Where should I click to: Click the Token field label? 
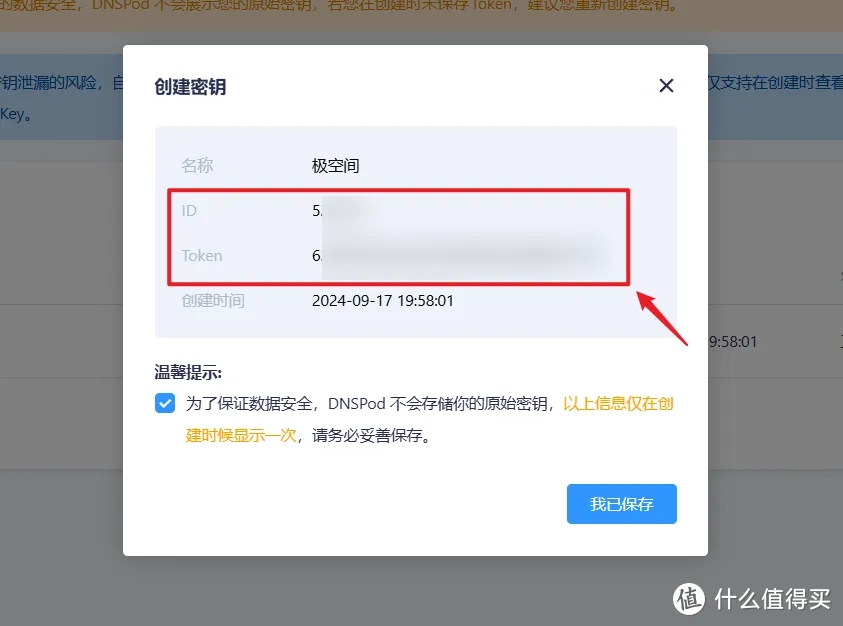pyautogui.click(x=202, y=256)
